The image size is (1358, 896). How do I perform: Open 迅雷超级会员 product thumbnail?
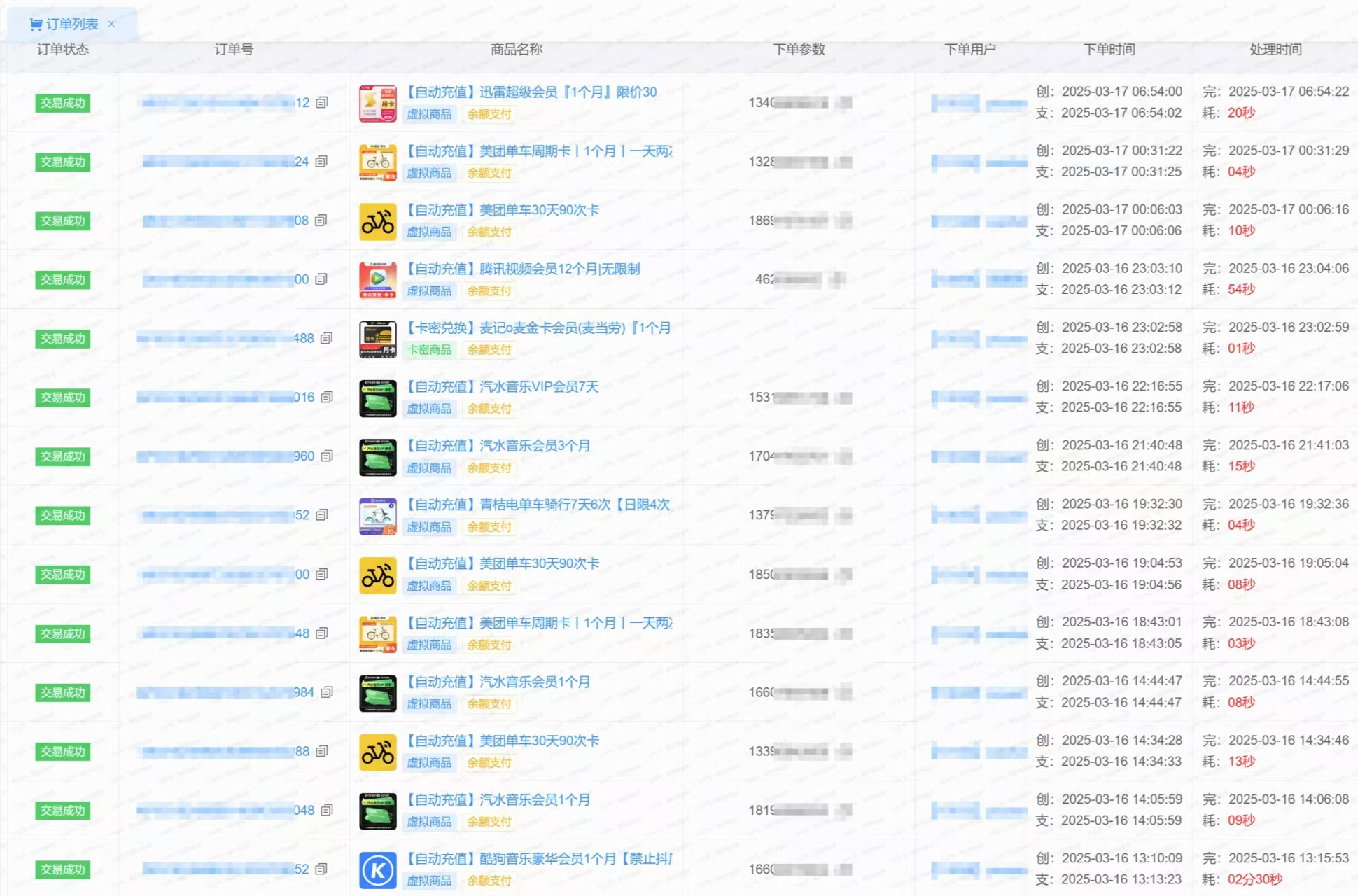(378, 104)
